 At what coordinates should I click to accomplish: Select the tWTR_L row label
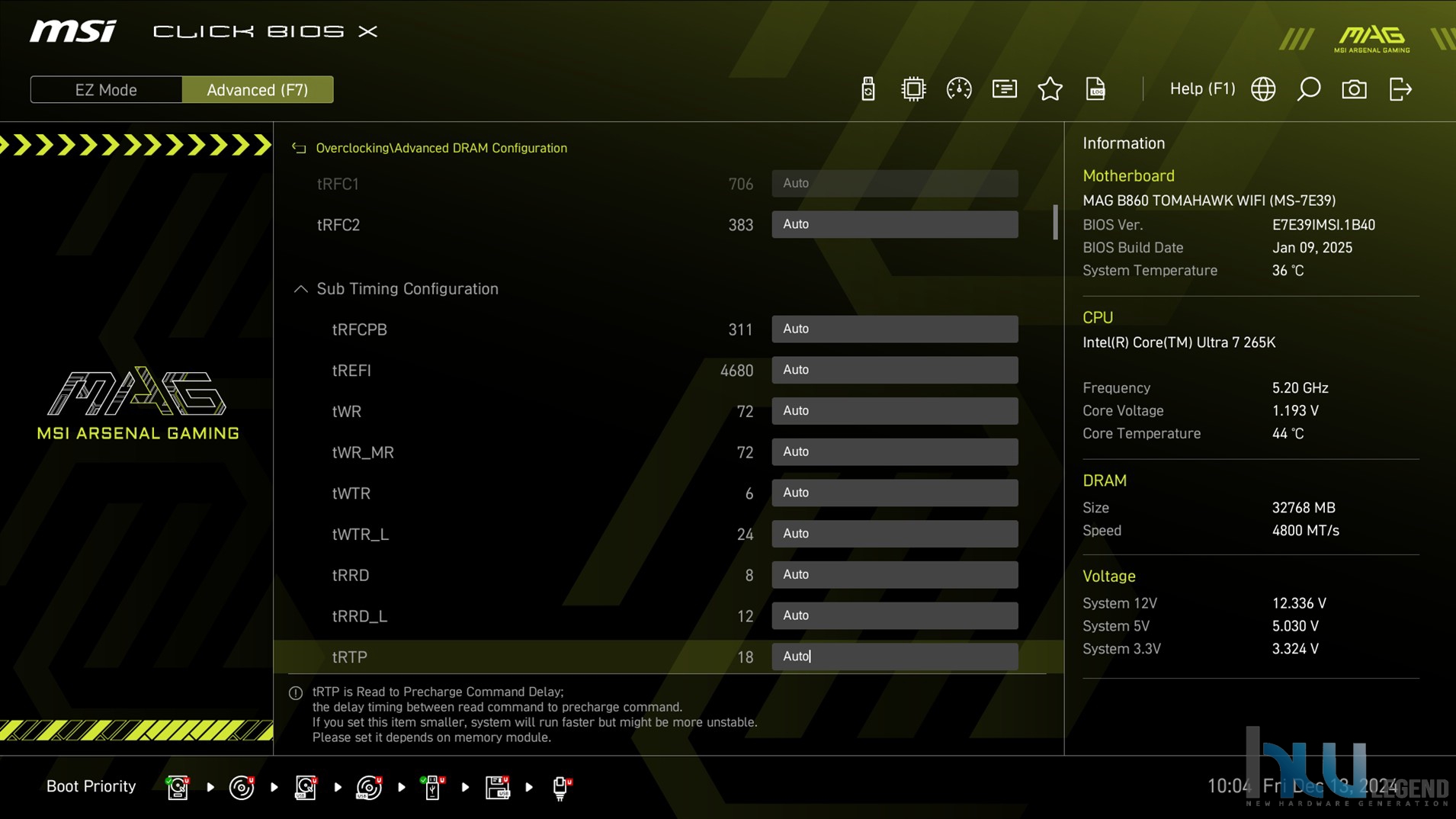click(361, 535)
